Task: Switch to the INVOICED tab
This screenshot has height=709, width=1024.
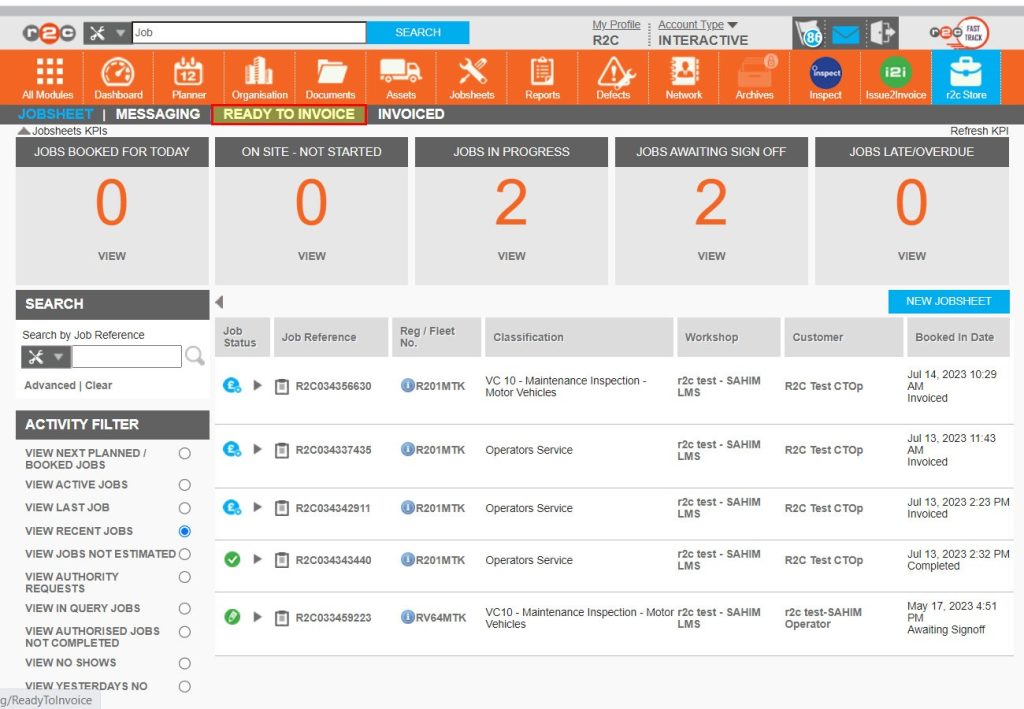Action: [x=410, y=114]
